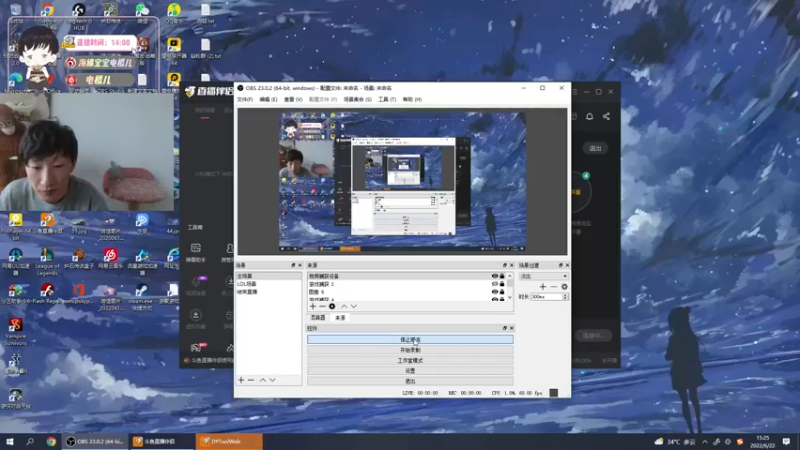Select the 主场景 scene
The height and width of the screenshot is (450, 800).
268,276
